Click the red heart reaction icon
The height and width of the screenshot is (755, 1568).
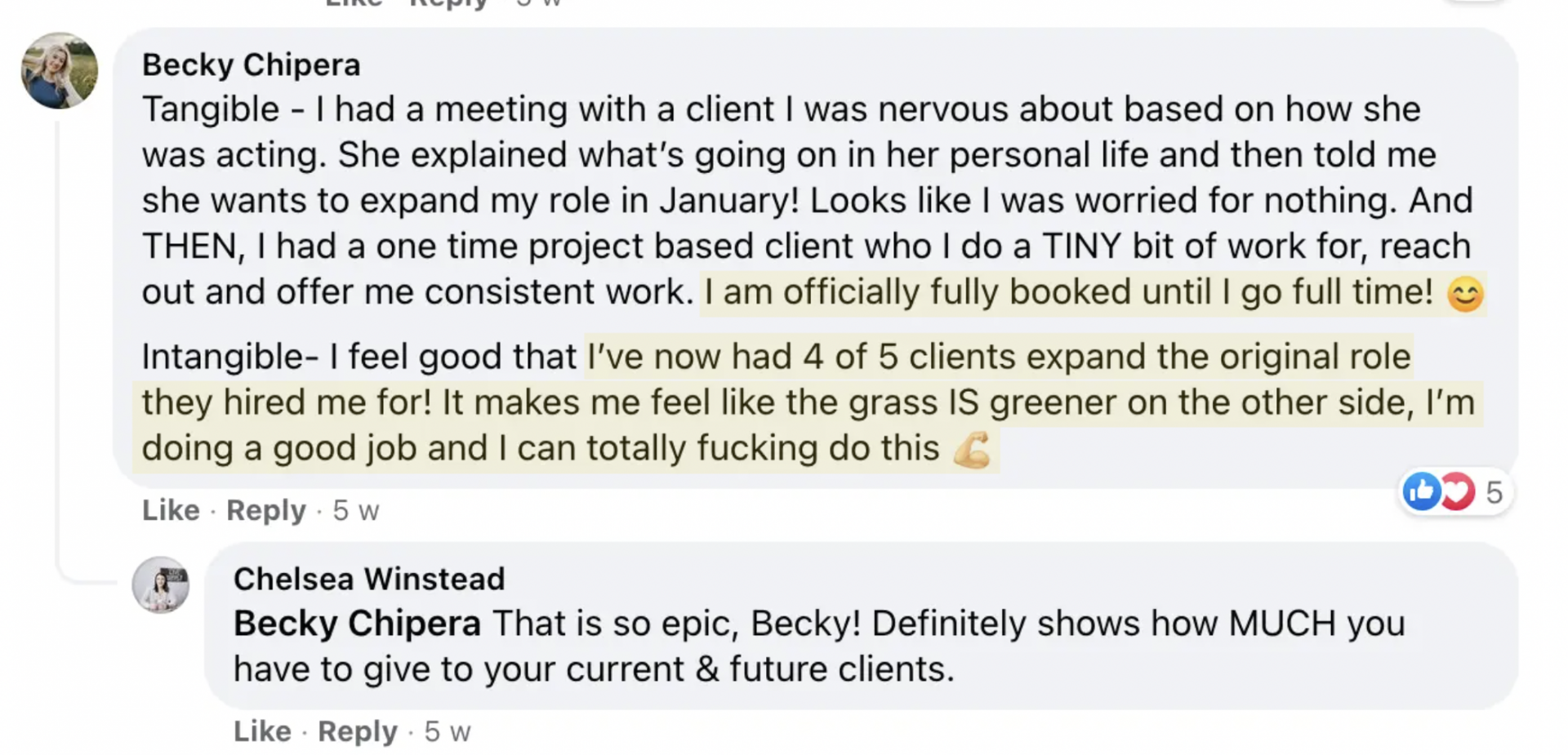point(1457,491)
